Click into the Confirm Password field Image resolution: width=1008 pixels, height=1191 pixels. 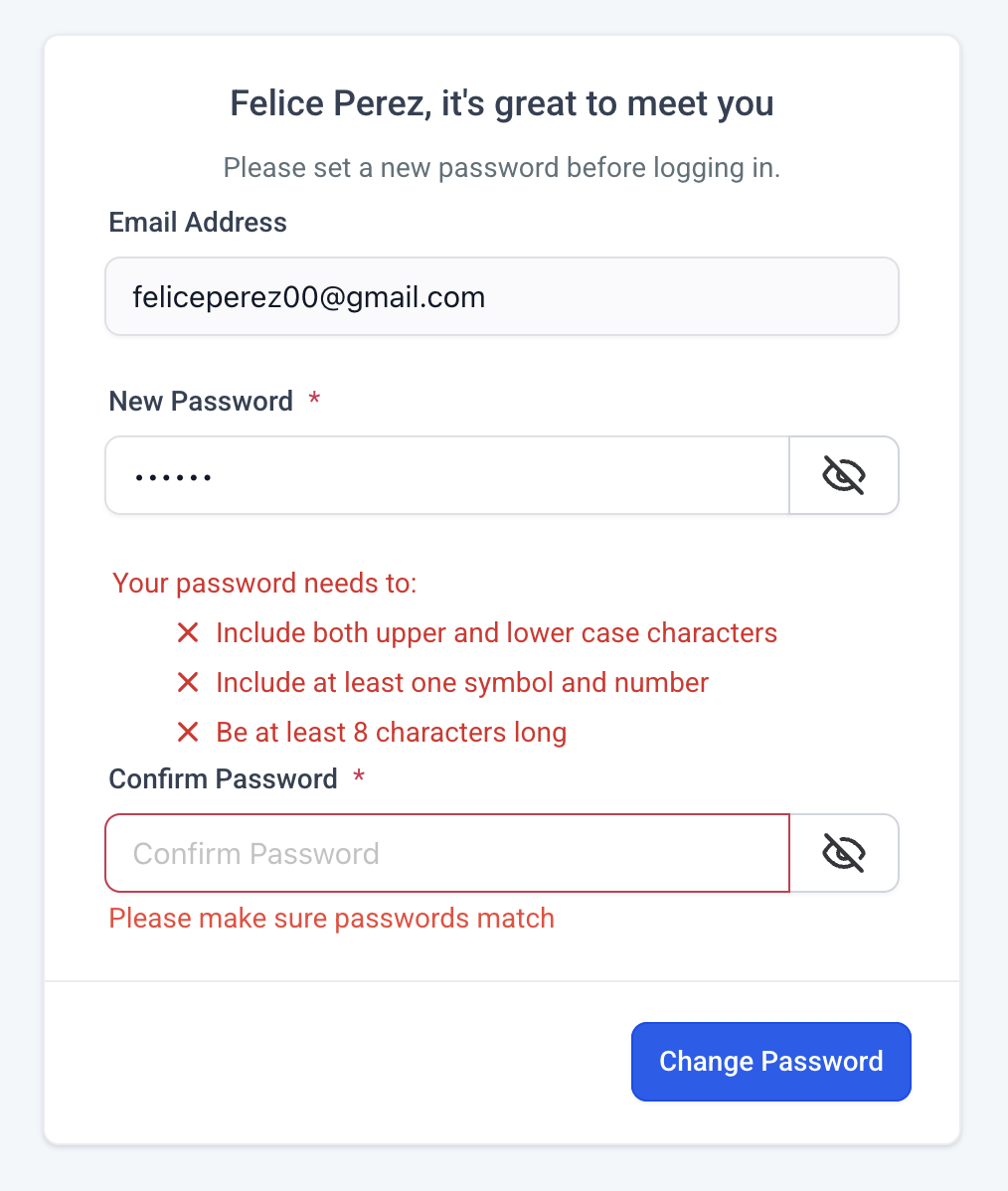447,853
